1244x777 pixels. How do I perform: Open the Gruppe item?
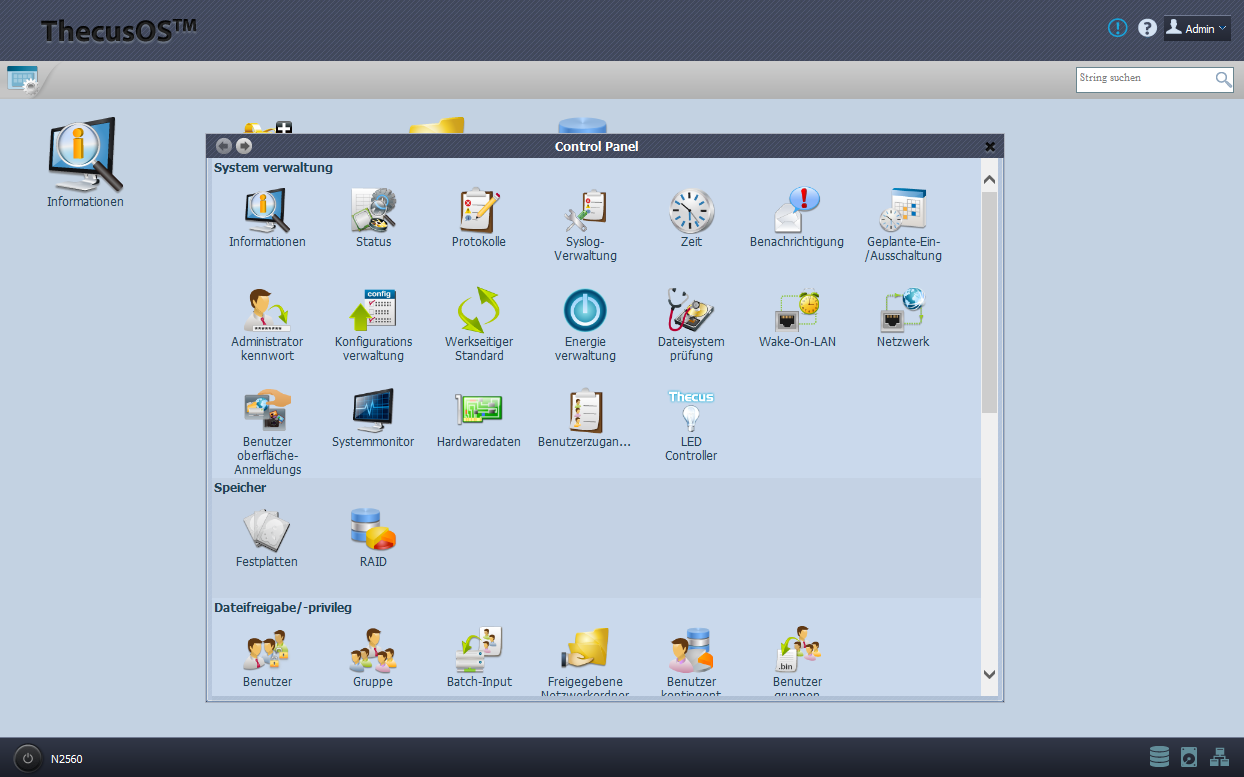click(373, 658)
